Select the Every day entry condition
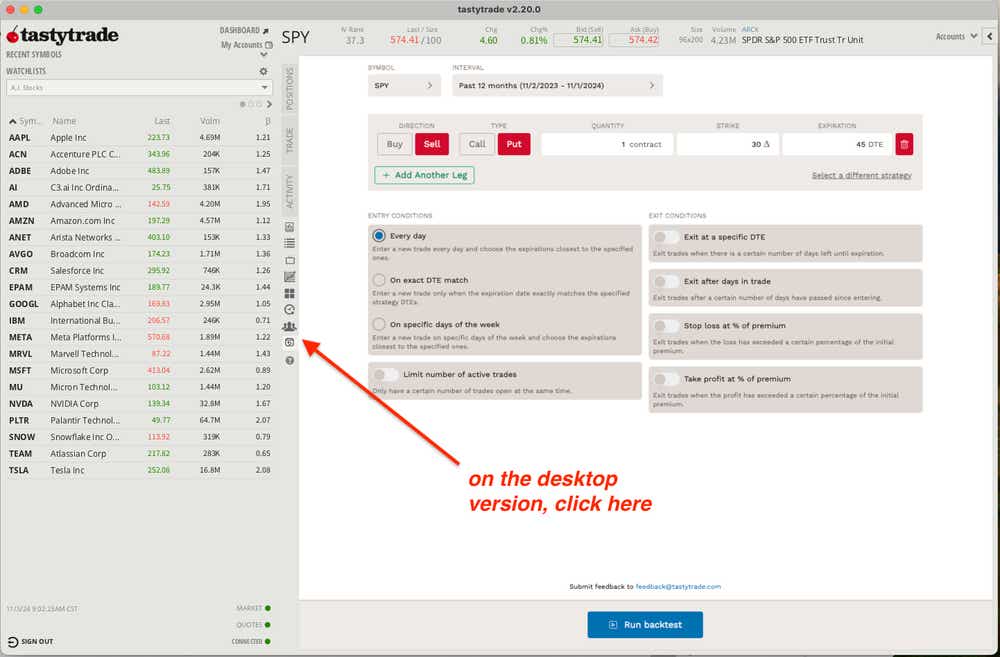 [379, 235]
